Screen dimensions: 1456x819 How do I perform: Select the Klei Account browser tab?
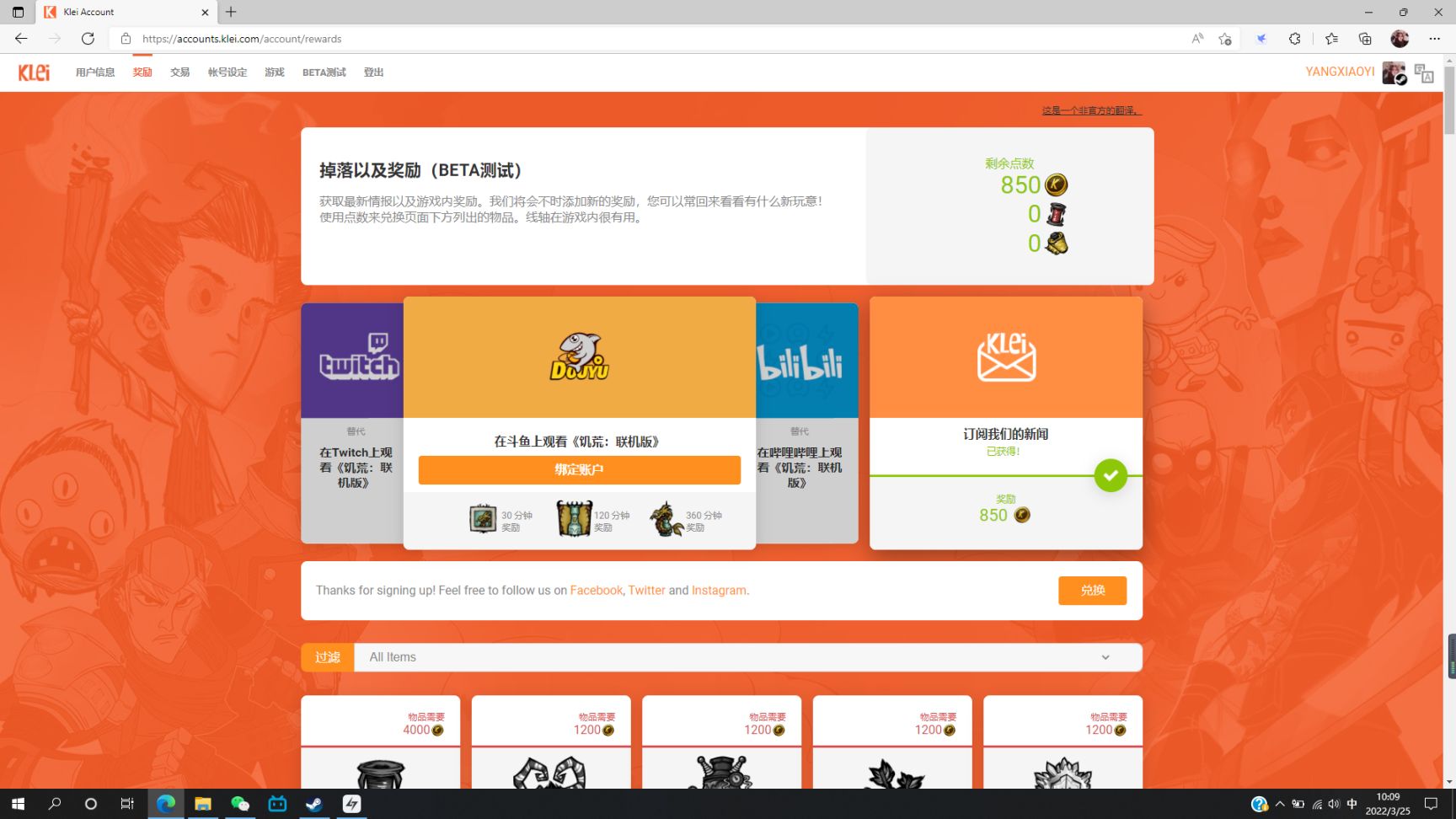(126, 13)
